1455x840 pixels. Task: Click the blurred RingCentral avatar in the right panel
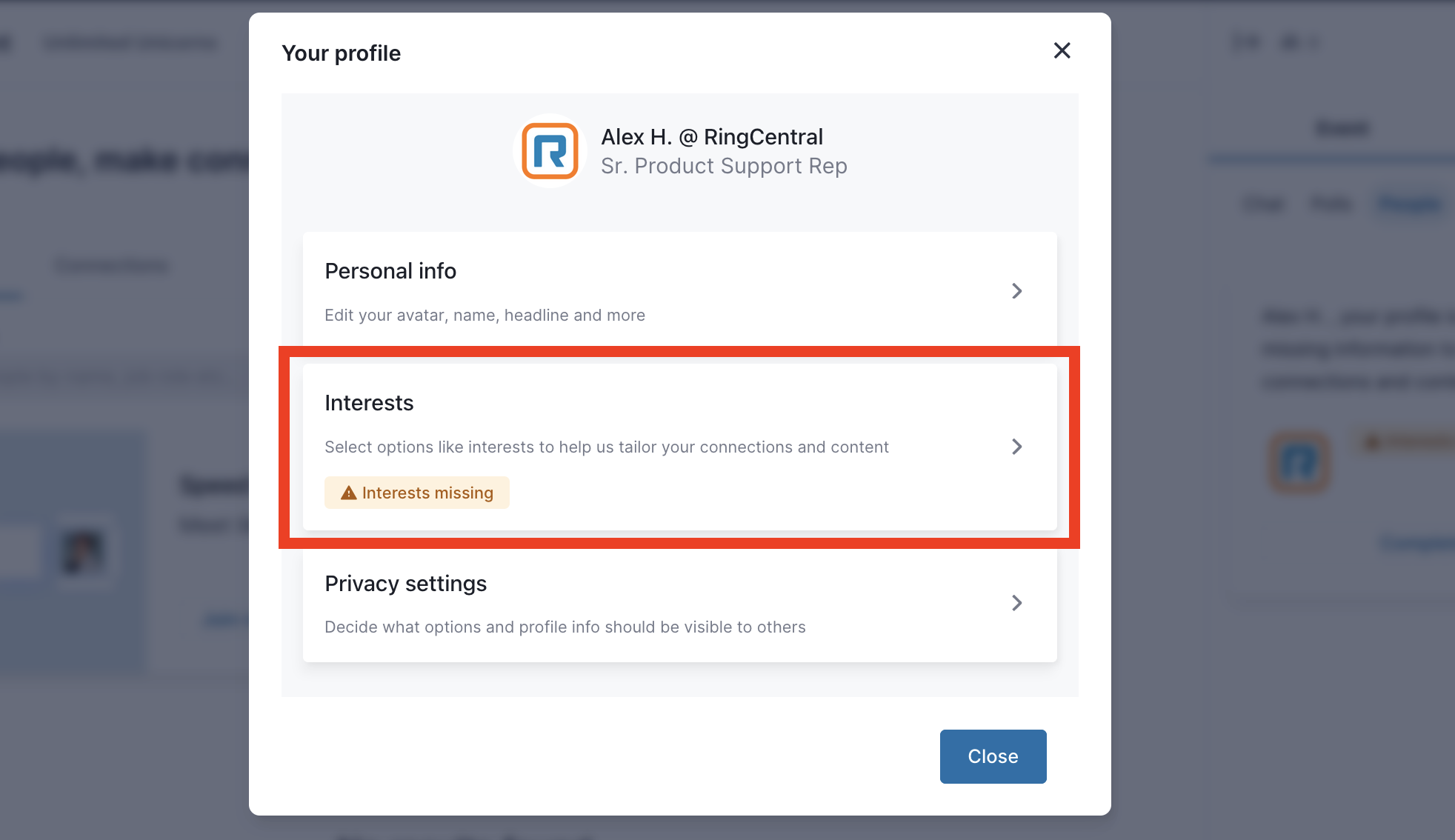tap(1299, 462)
